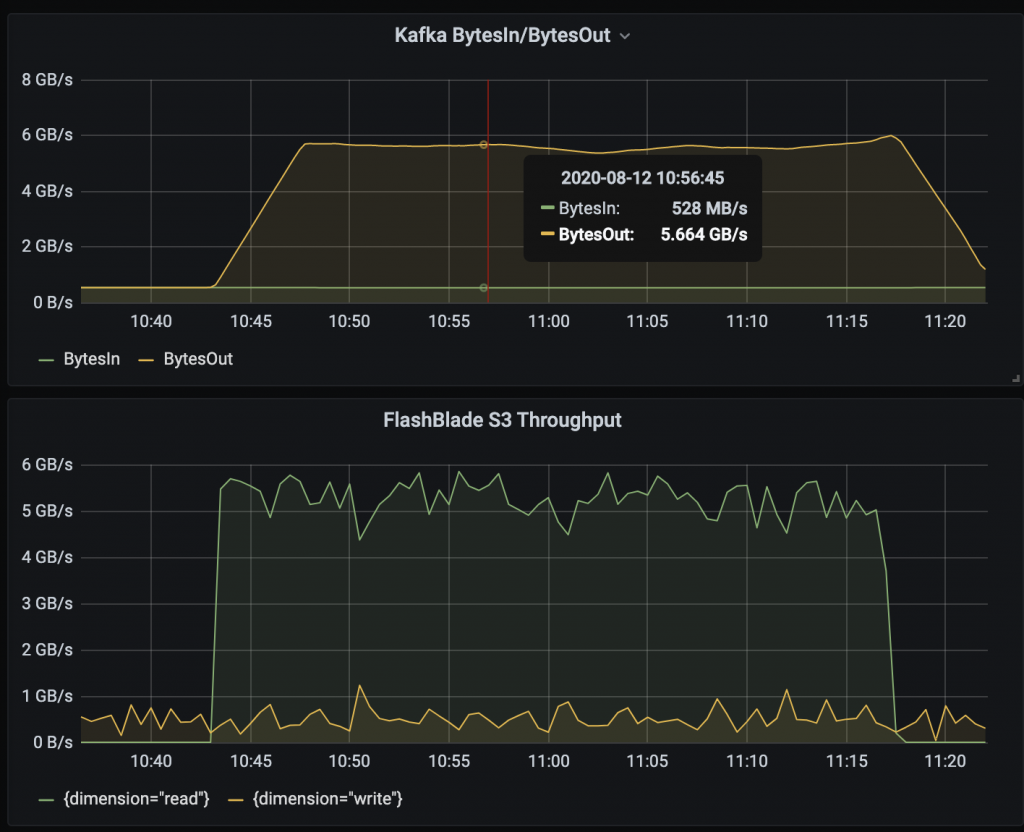Open the yellow {dimension="write"} legend color swatch

pyautogui.click(x=235, y=799)
